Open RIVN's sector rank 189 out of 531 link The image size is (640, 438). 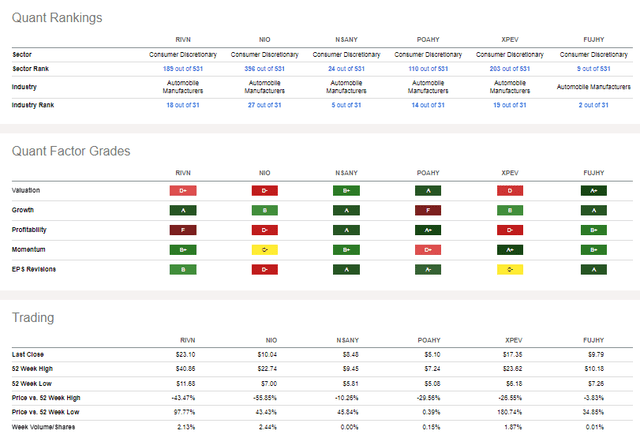click(x=183, y=69)
